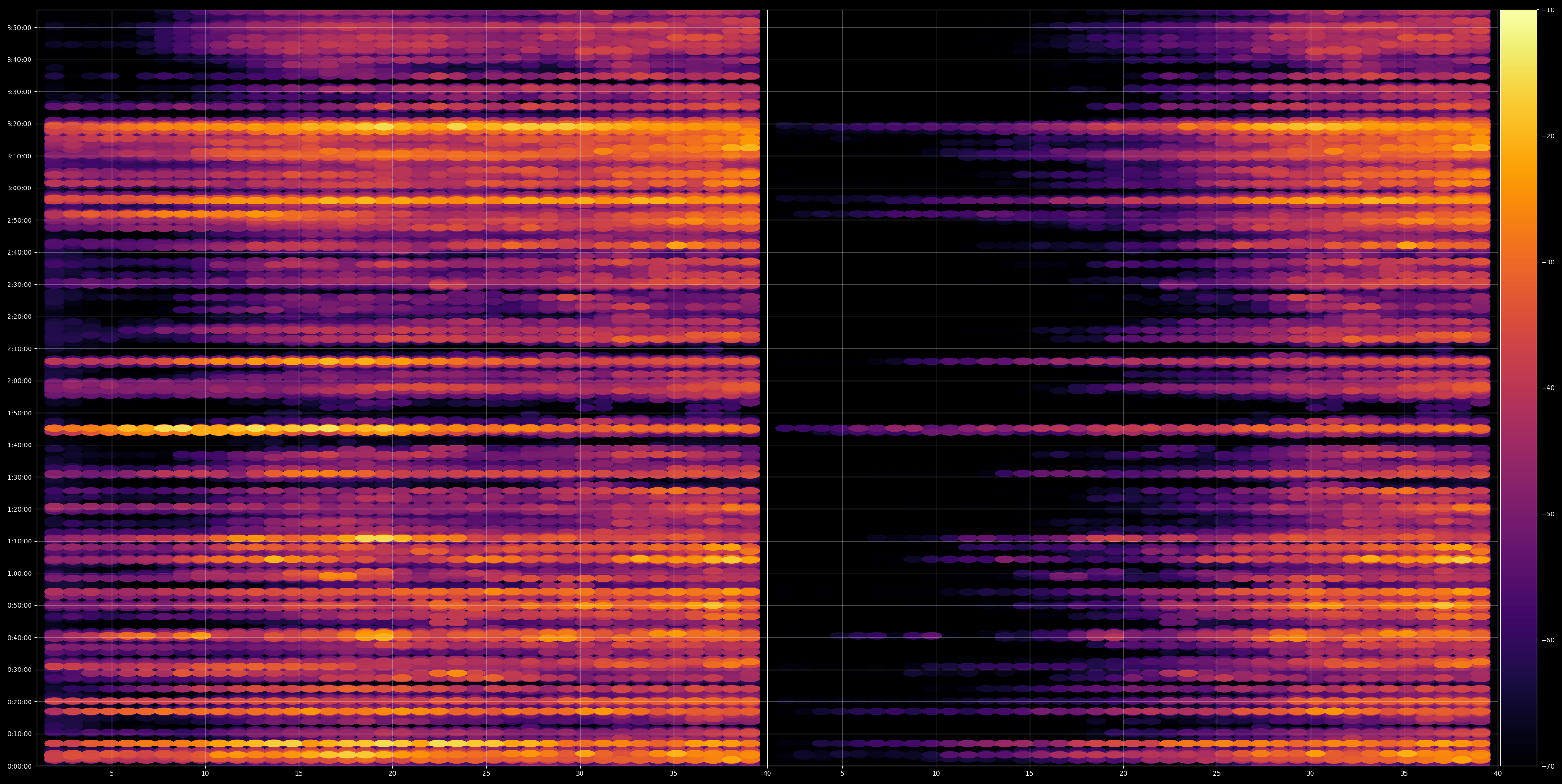The width and height of the screenshot is (1562, 784).
Task: Click the −20 colorbar tick label
Action: tap(1547, 136)
